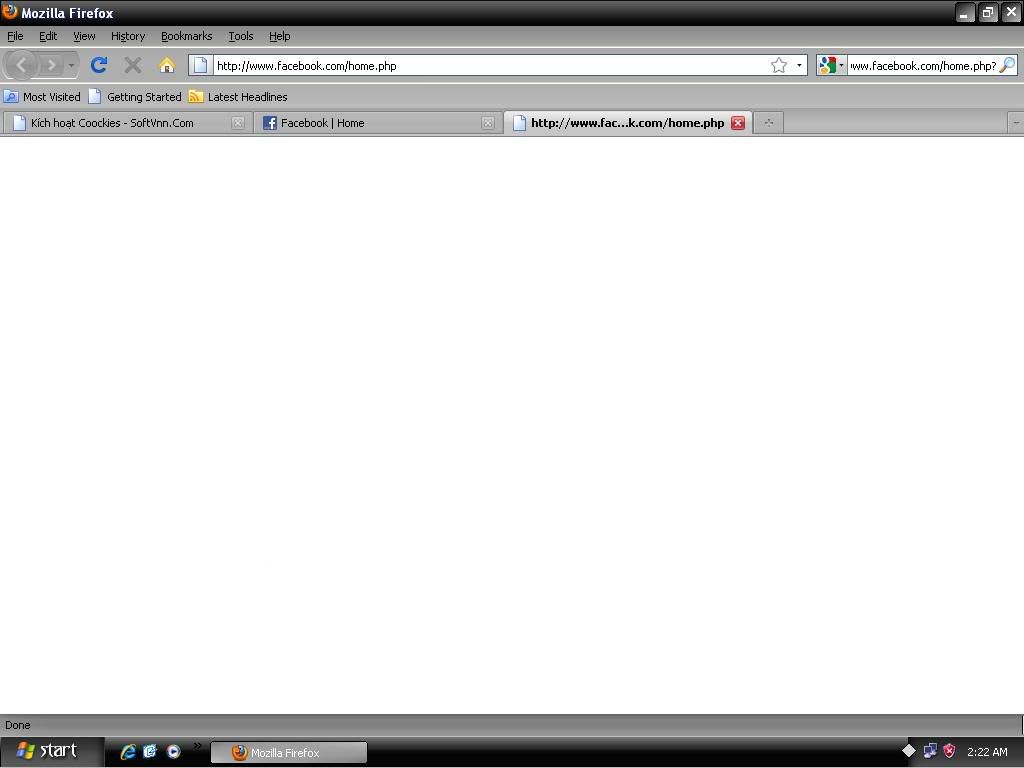
Task: Open the search engine selector dropdown
Action: click(x=831, y=65)
